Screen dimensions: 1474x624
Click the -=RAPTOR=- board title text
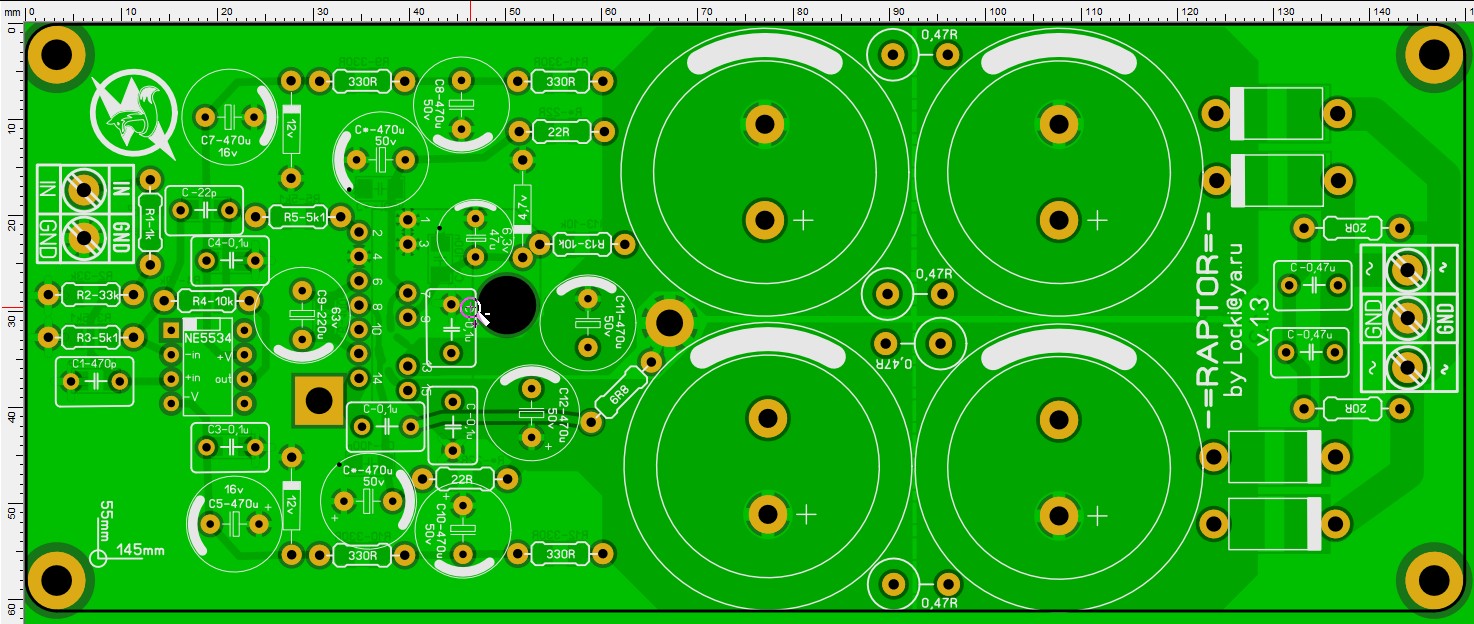pyautogui.click(x=1207, y=319)
